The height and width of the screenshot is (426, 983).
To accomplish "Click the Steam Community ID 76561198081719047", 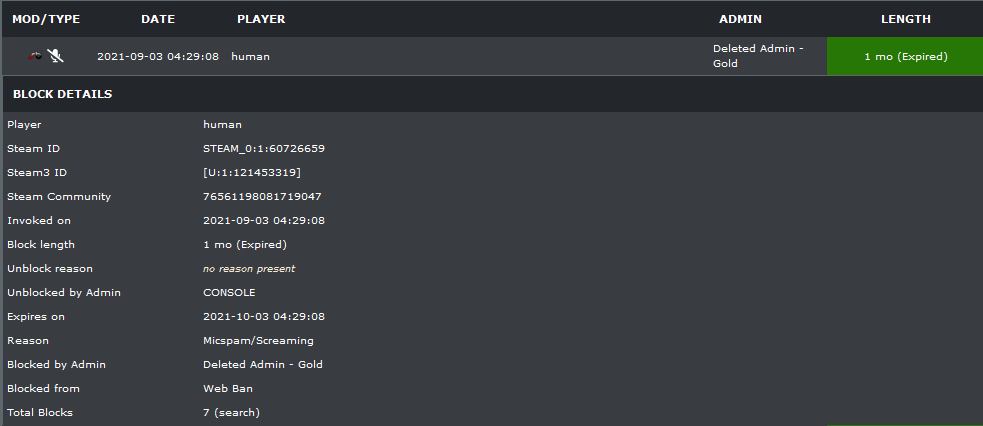I will [262, 196].
